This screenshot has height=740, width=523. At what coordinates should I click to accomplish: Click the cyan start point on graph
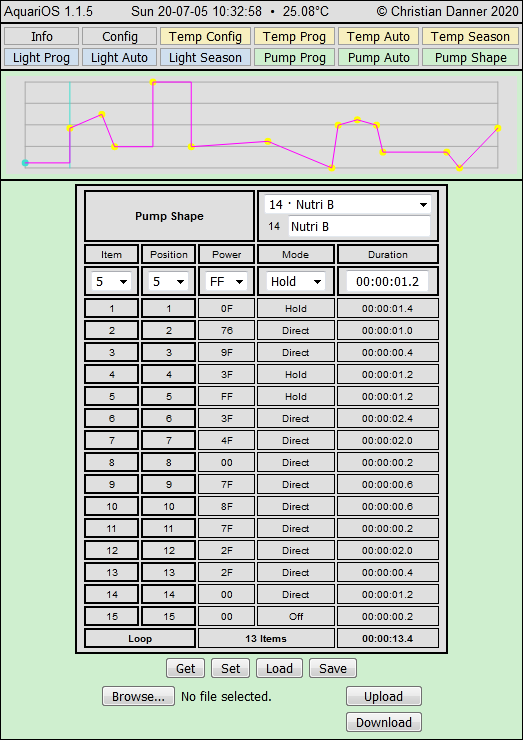pyautogui.click(x=25, y=163)
